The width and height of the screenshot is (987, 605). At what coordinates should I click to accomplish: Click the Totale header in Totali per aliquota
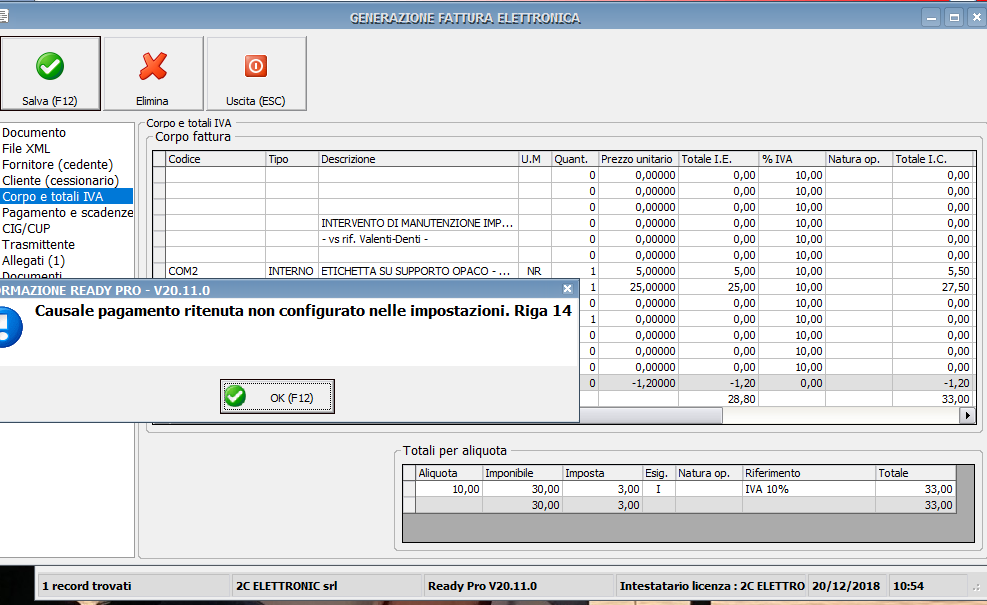[x=916, y=473]
